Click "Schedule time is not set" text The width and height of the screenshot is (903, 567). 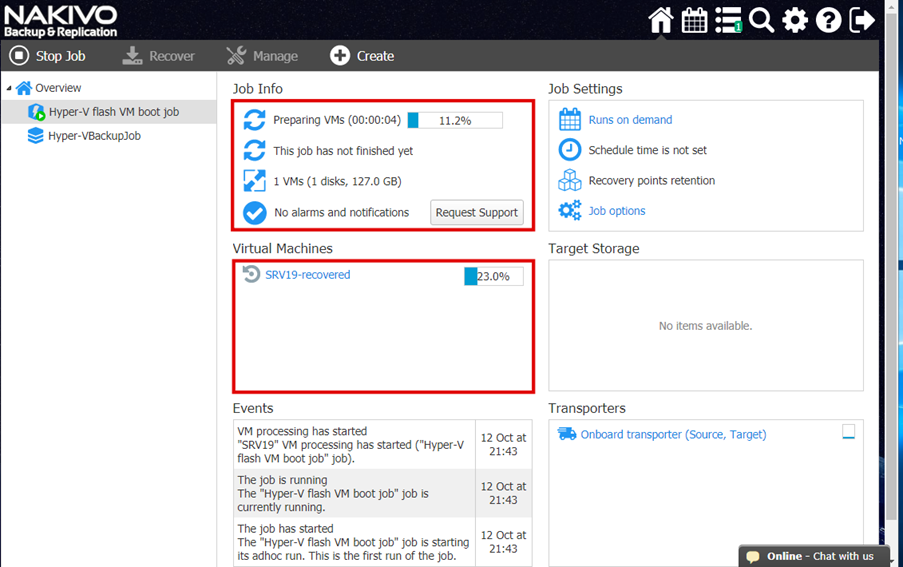pos(647,150)
